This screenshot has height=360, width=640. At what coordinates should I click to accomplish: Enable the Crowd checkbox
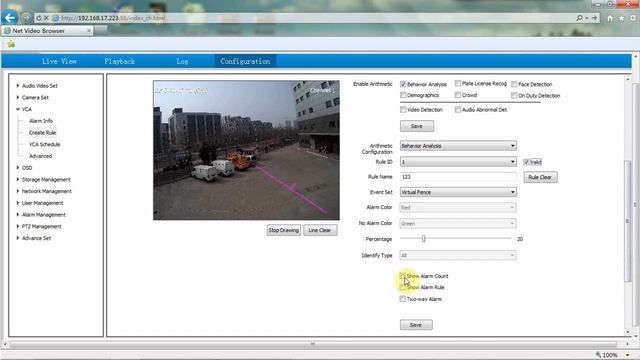point(458,95)
